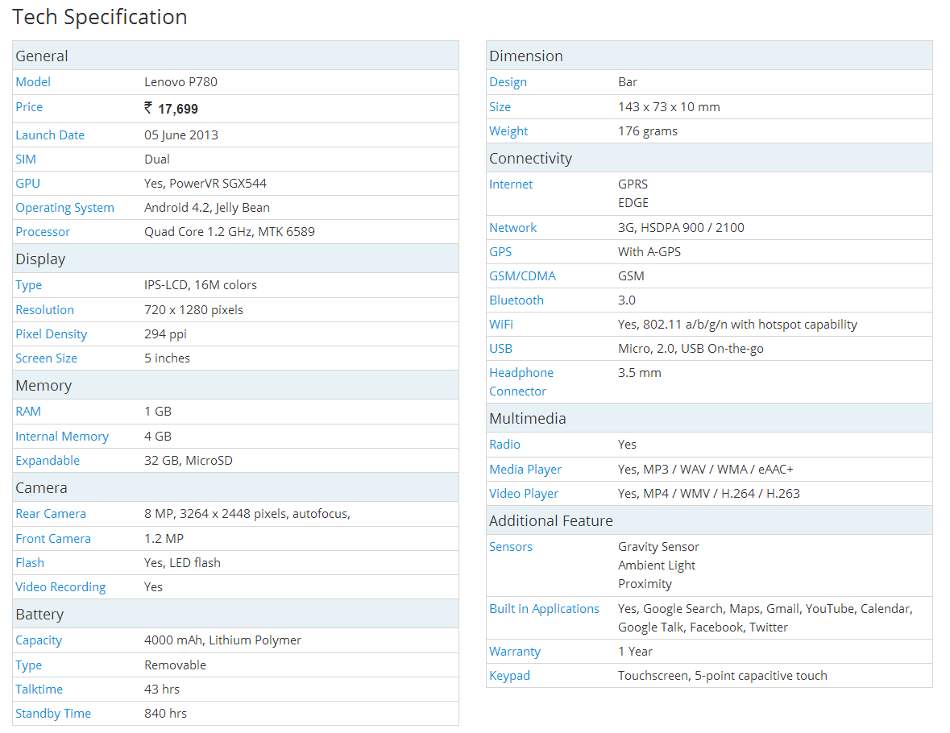Open the Headphone Connector link

pos(521,382)
